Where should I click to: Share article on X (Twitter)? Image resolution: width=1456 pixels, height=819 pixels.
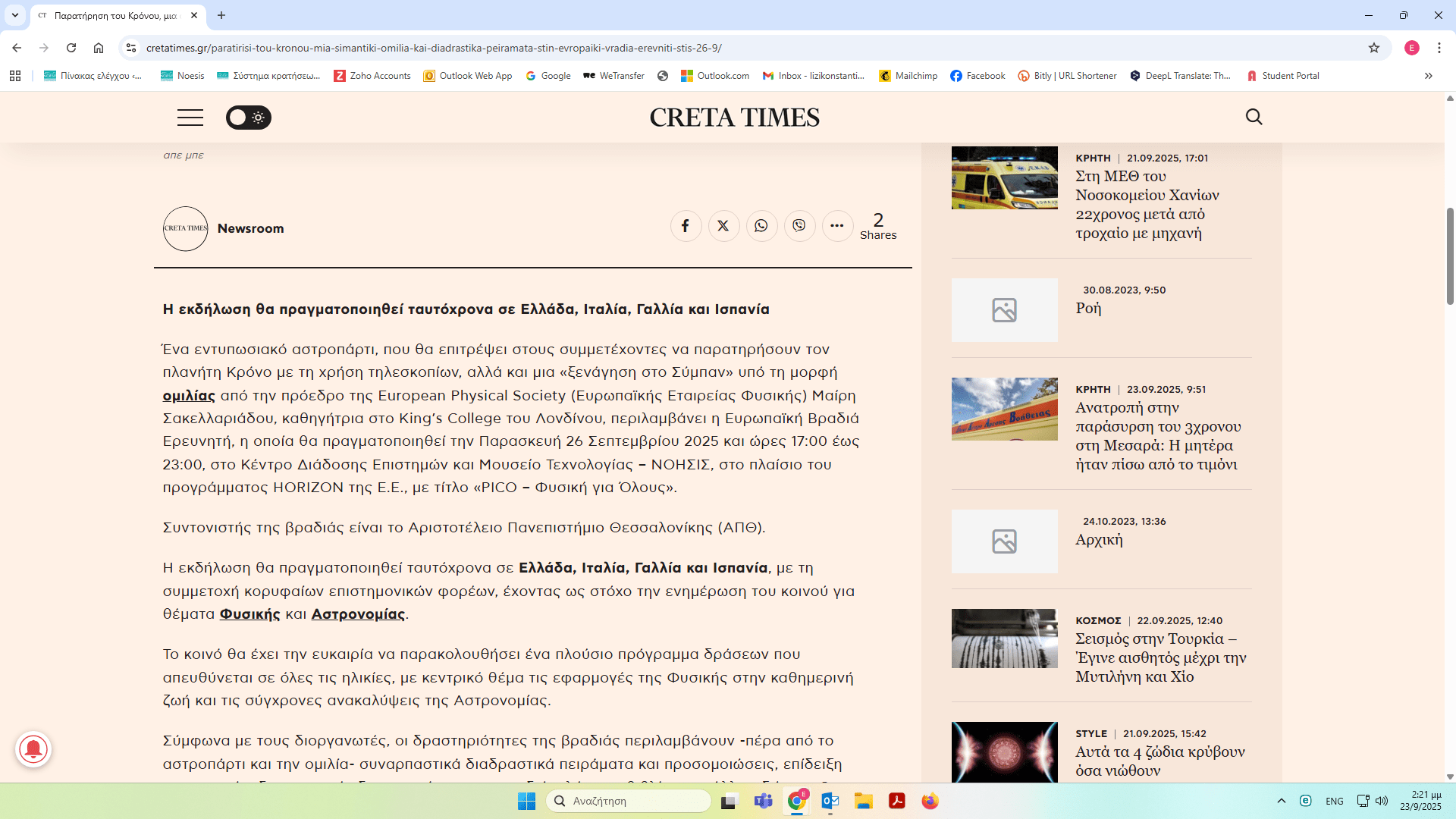coord(723,226)
